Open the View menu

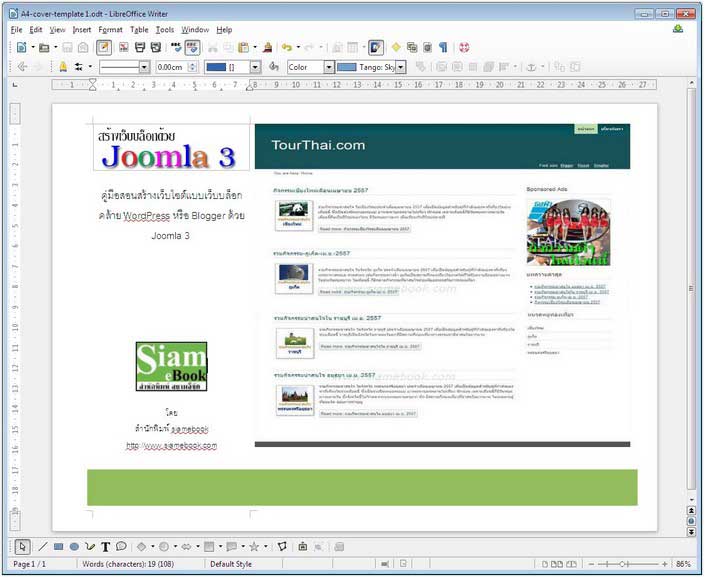click(57, 30)
